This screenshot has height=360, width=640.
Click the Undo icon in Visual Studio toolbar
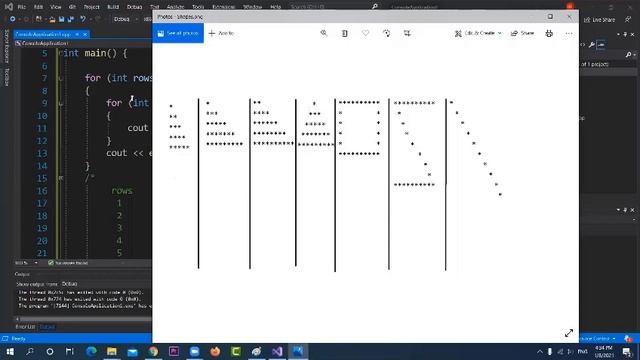click(83, 19)
